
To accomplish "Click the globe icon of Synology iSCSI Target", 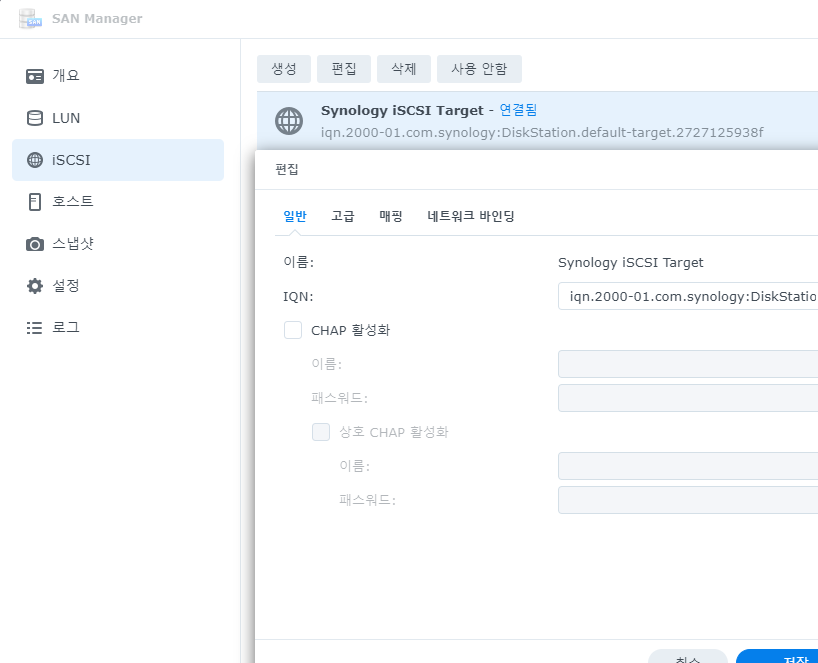I will point(289,121).
